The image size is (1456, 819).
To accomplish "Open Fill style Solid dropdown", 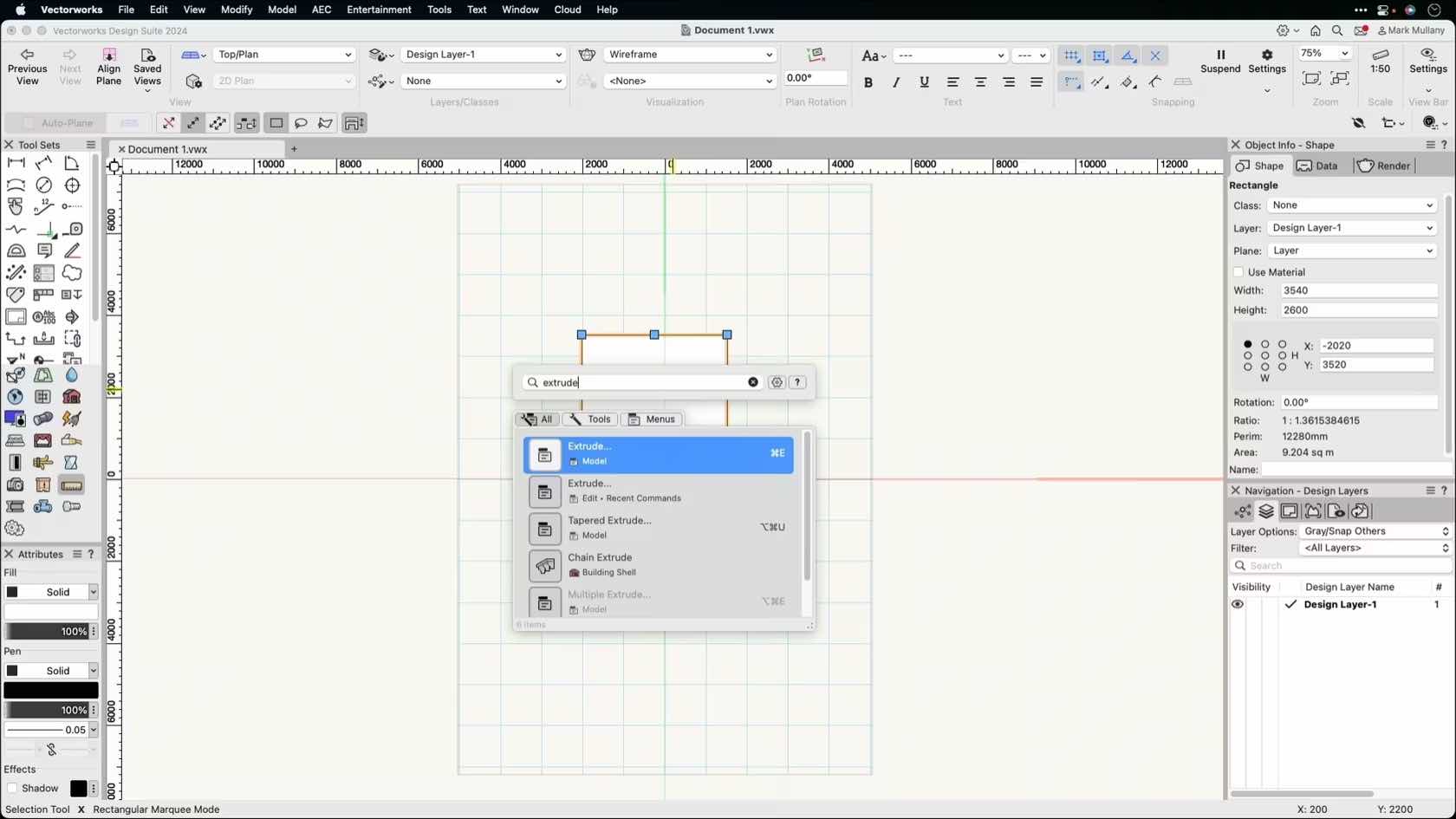I will pos(51,592).
